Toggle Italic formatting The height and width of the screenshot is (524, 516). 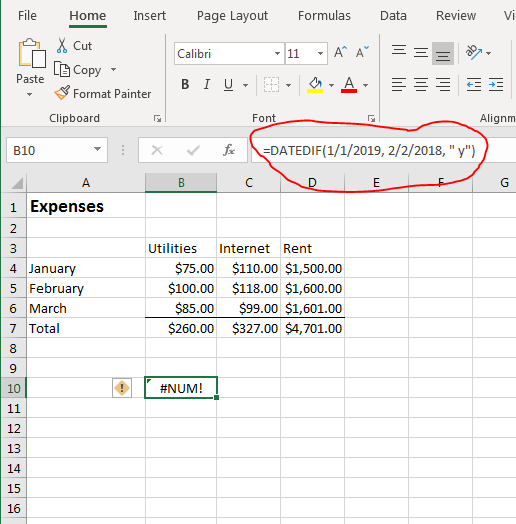click(207, 84)
